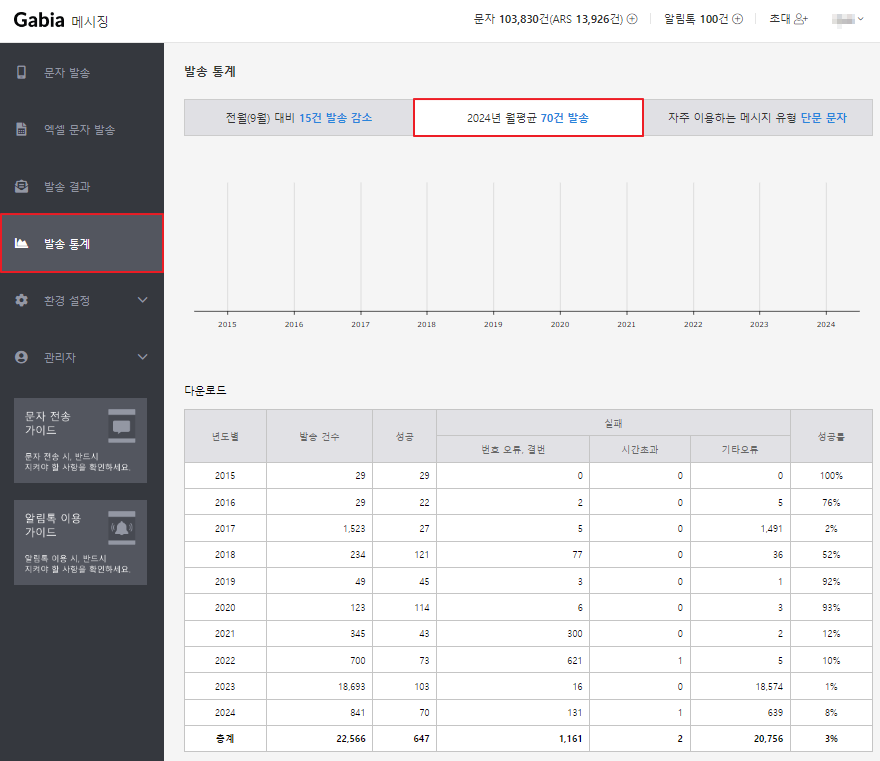Click the chart icon beside 발송 통계
The width and height of the screenshot is (880, 761).
click(x=21, y=243)
